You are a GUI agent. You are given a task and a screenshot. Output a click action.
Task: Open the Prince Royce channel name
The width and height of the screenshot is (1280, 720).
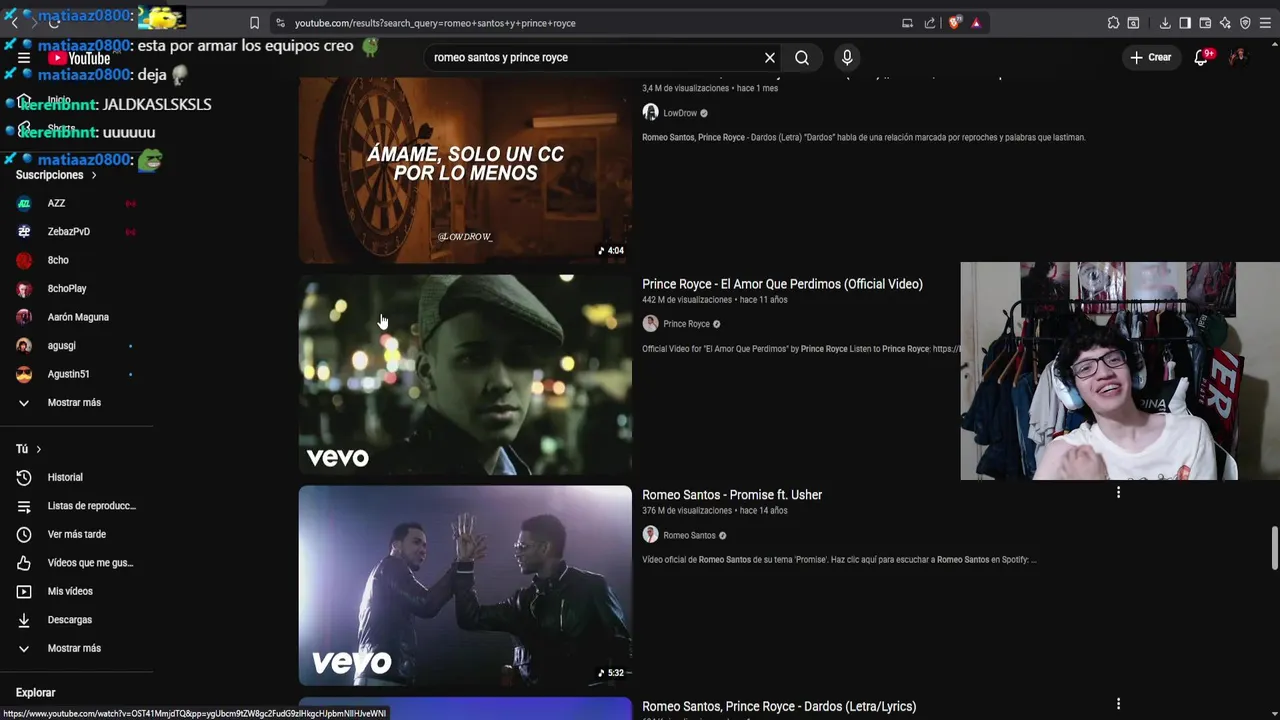(x=686, y=324)
